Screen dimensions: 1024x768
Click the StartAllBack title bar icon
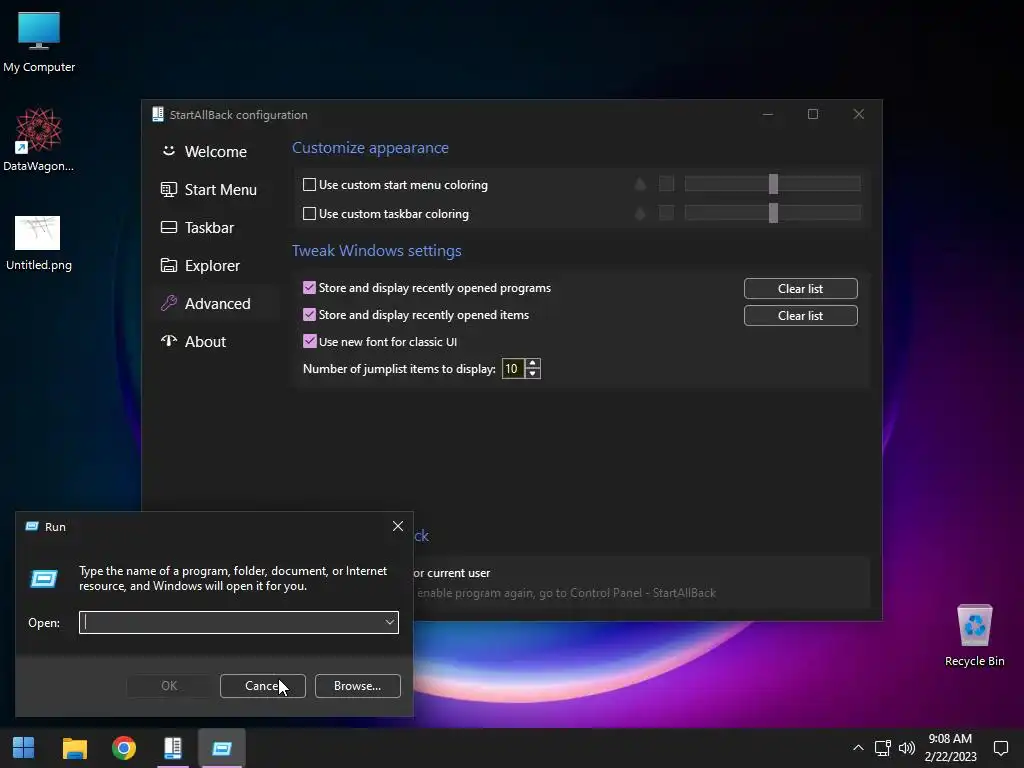tap(157, 114)
